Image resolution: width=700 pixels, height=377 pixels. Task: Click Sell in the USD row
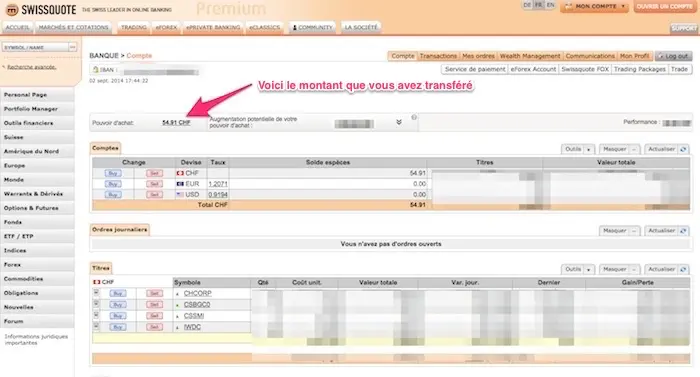(x=154, y=195)
